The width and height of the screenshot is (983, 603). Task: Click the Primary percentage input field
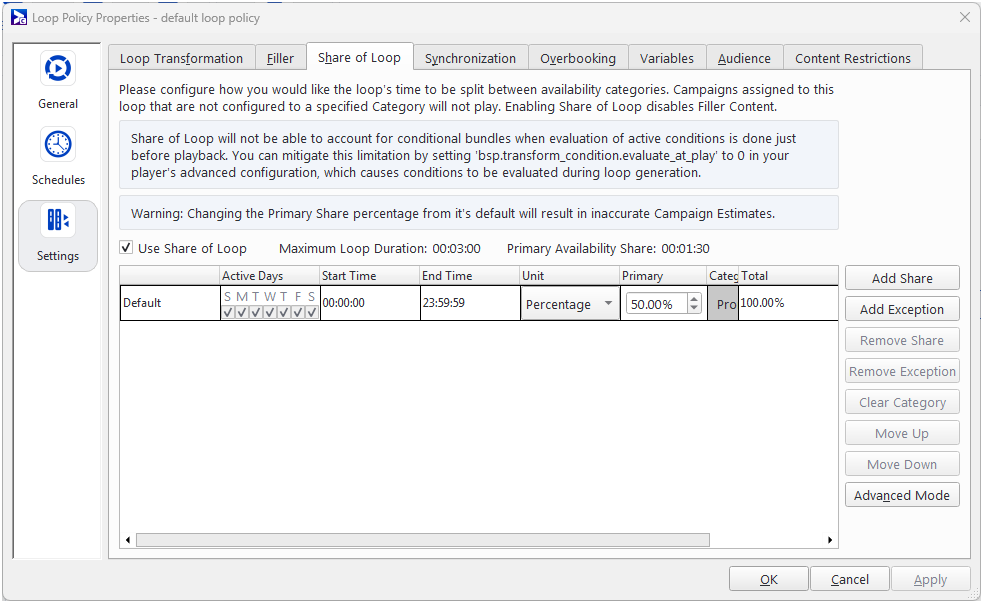coord(656,304)
